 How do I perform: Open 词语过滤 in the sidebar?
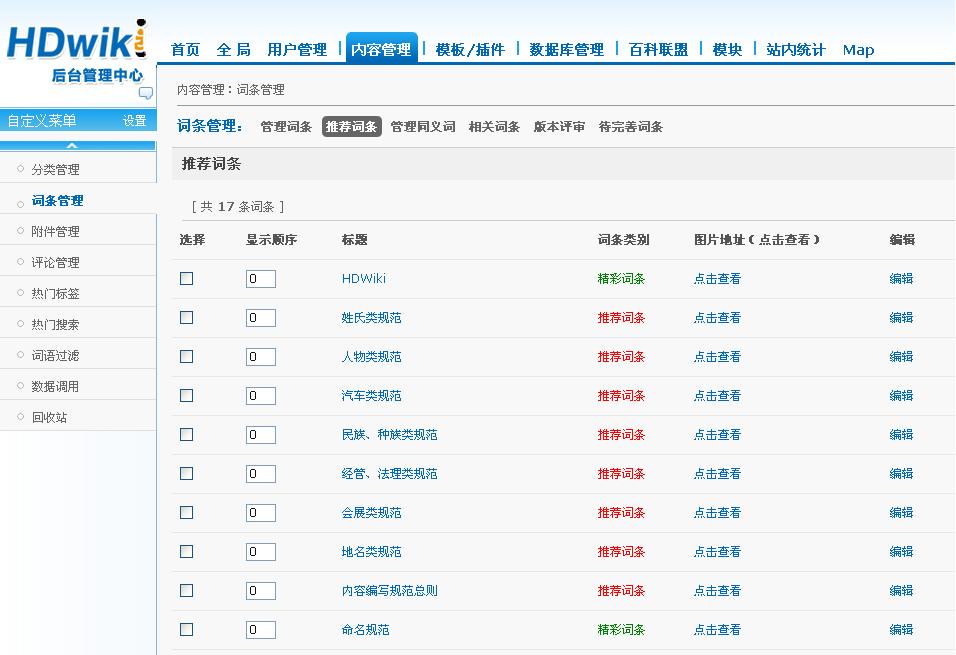[55, 355]
